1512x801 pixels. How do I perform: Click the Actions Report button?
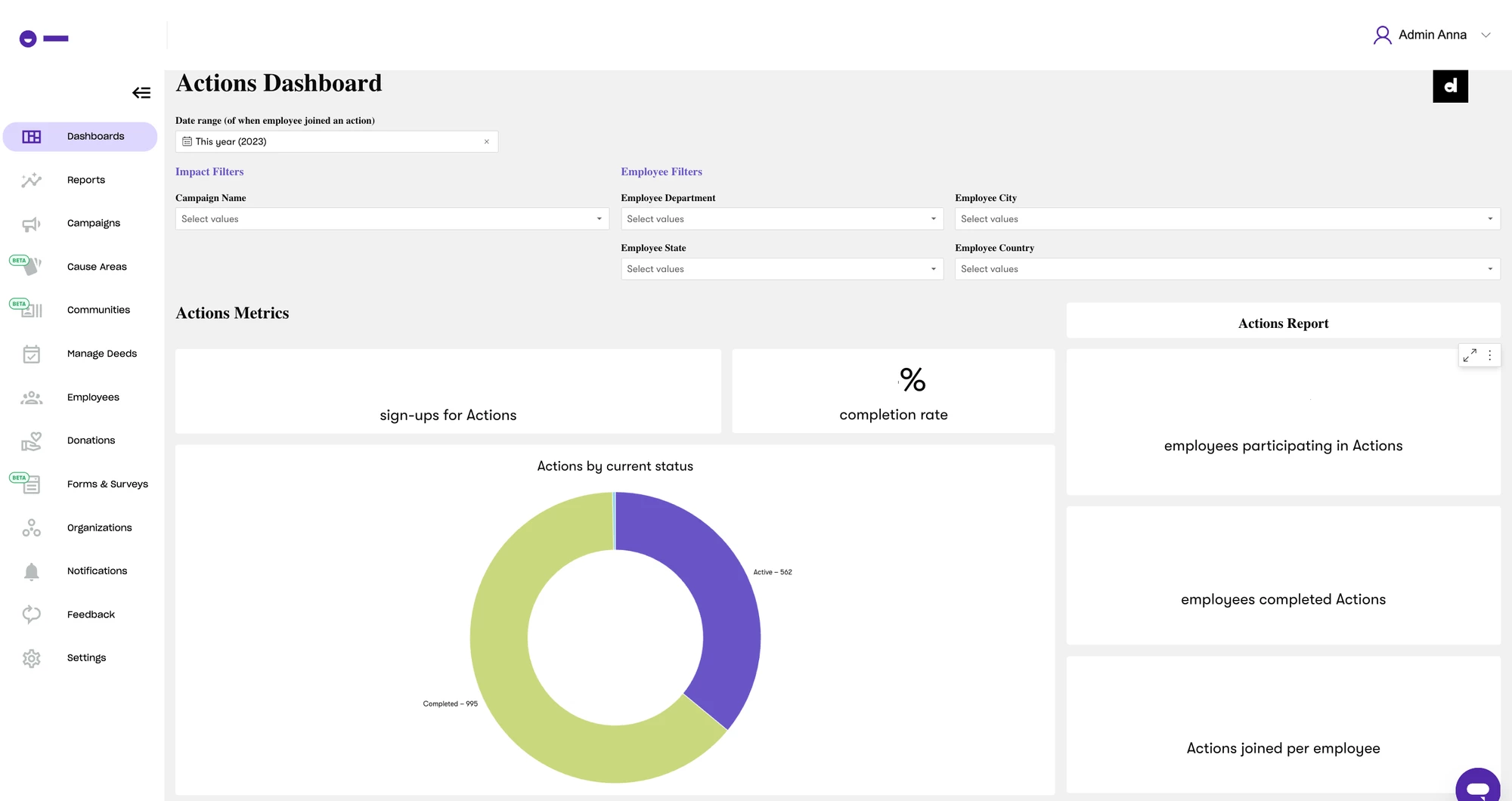(1283, 323)
